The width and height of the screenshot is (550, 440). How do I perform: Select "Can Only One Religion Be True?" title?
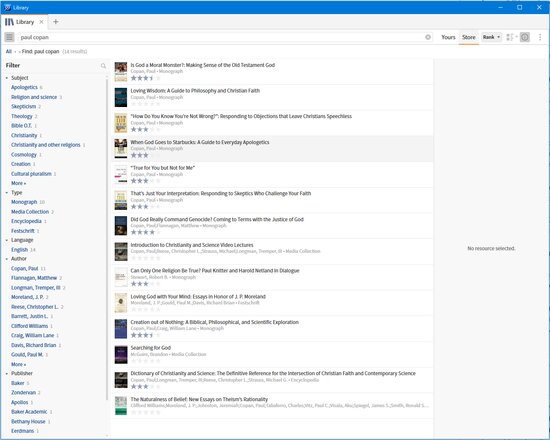click(215, 271)
